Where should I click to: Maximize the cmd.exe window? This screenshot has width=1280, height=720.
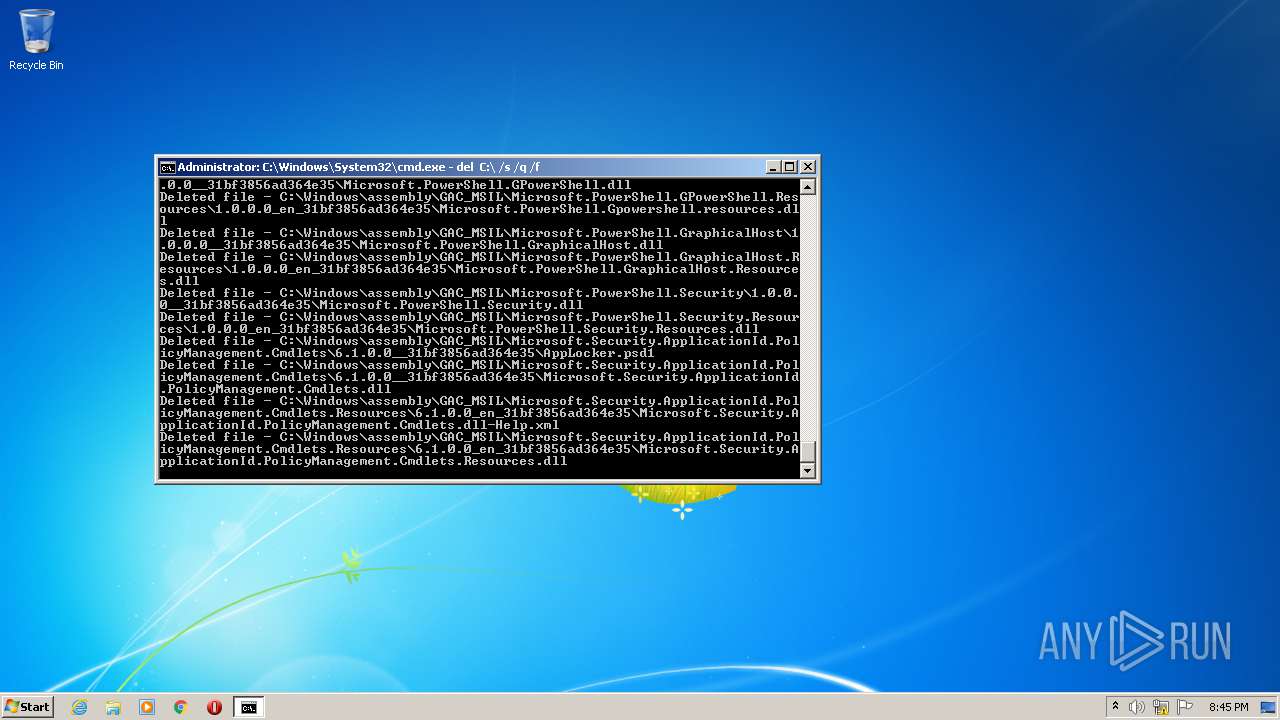(x=790, y=167)
